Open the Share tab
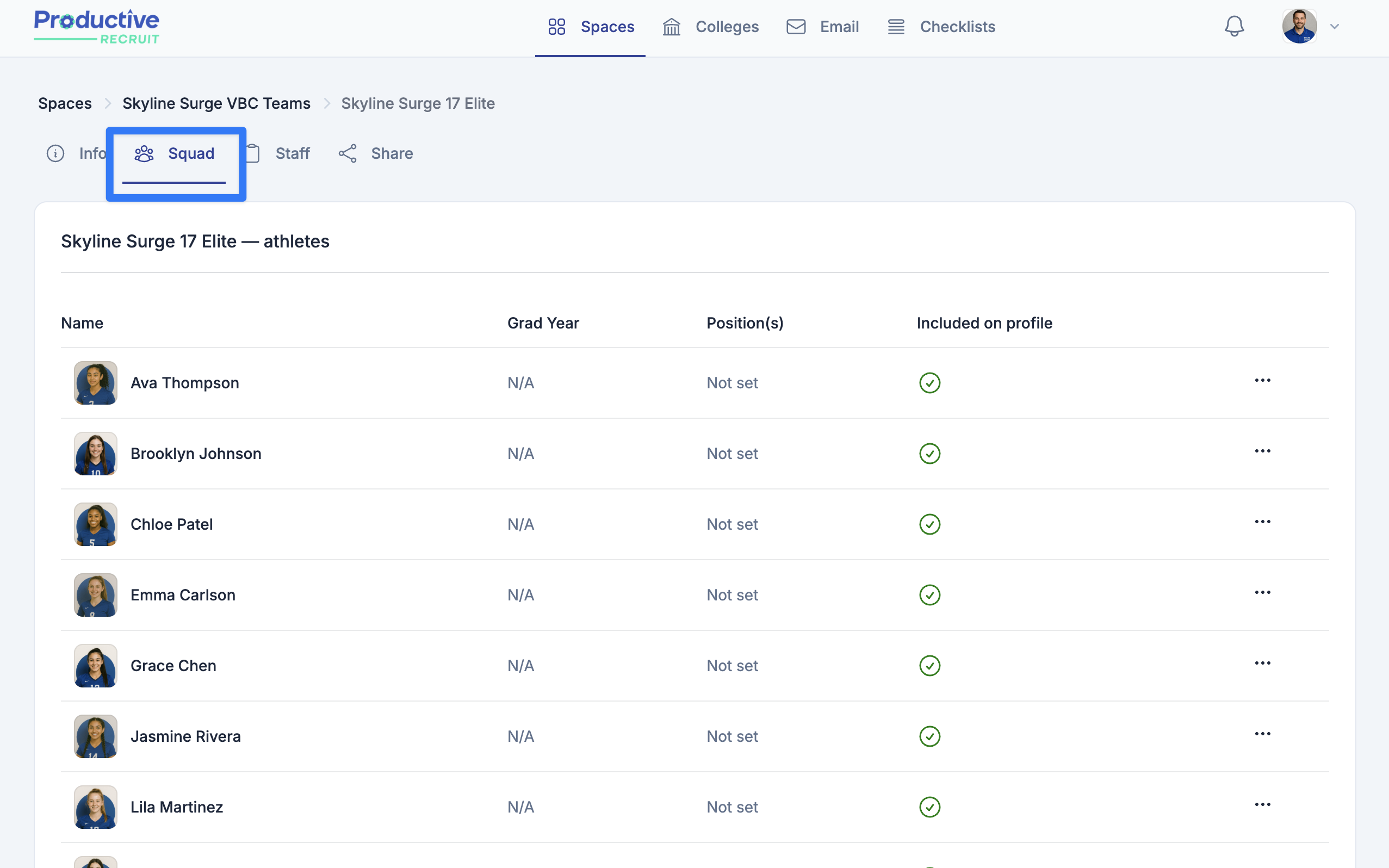 pos(375,153)
